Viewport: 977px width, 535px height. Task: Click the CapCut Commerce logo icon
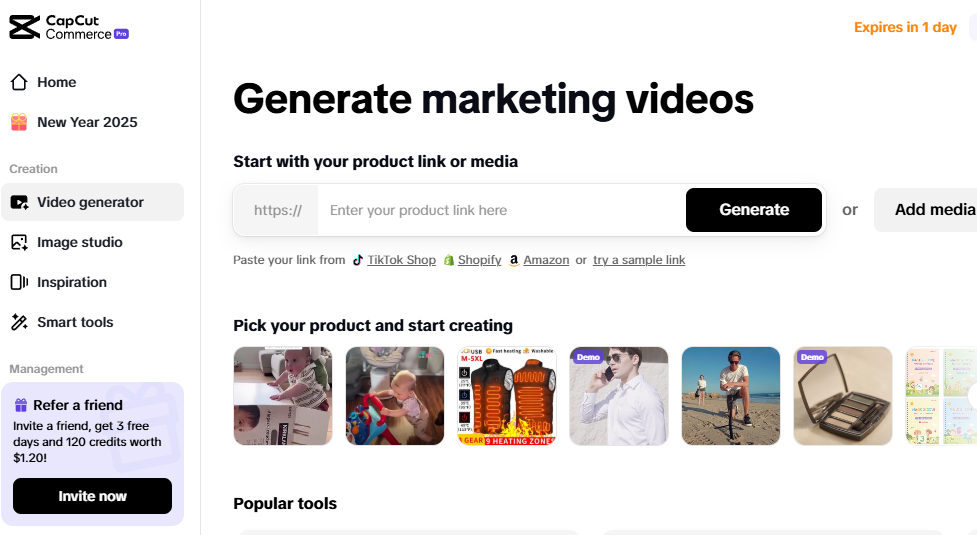coord(24,27)
